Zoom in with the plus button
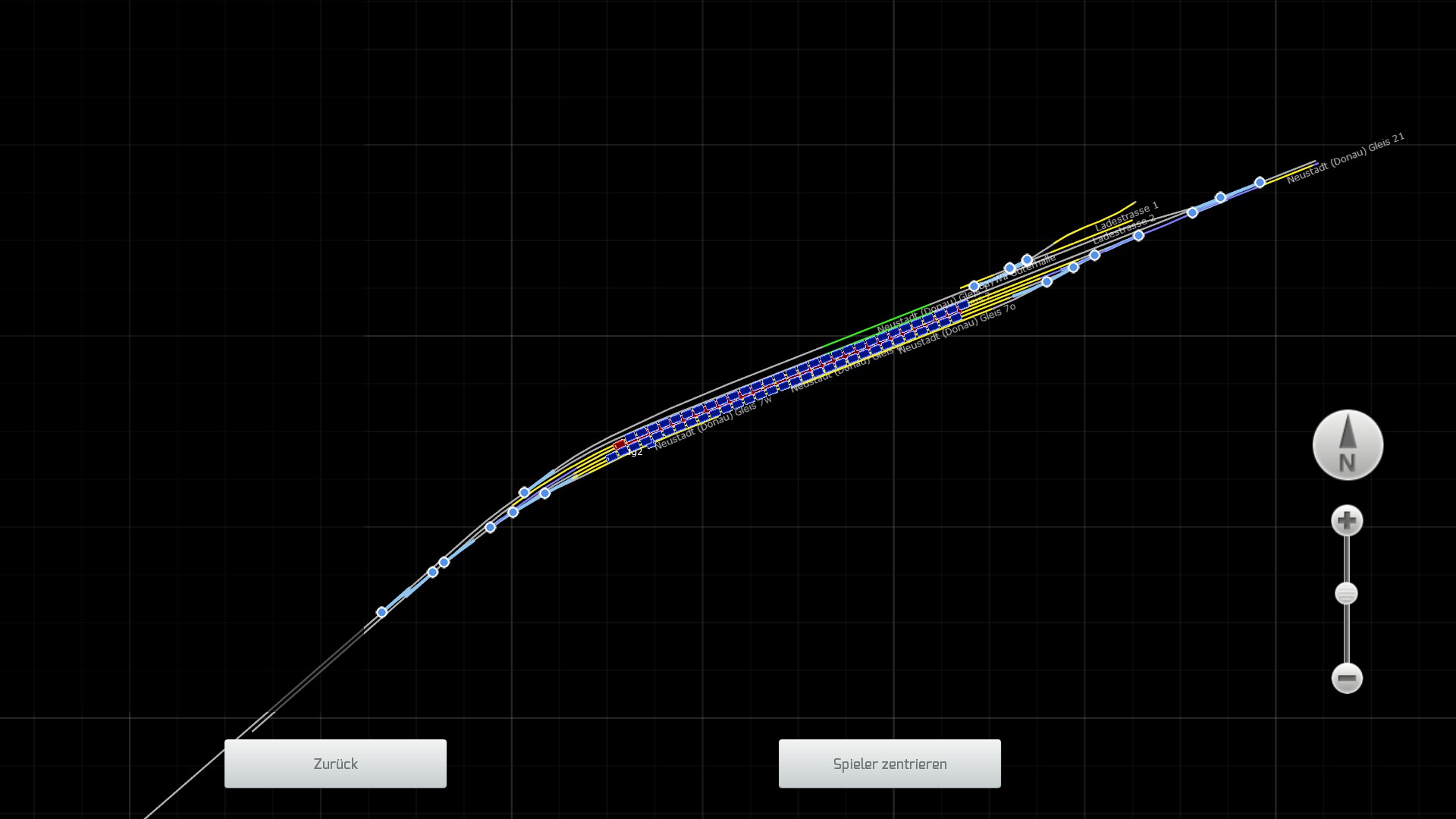1456x819 pixels. 1347,521
